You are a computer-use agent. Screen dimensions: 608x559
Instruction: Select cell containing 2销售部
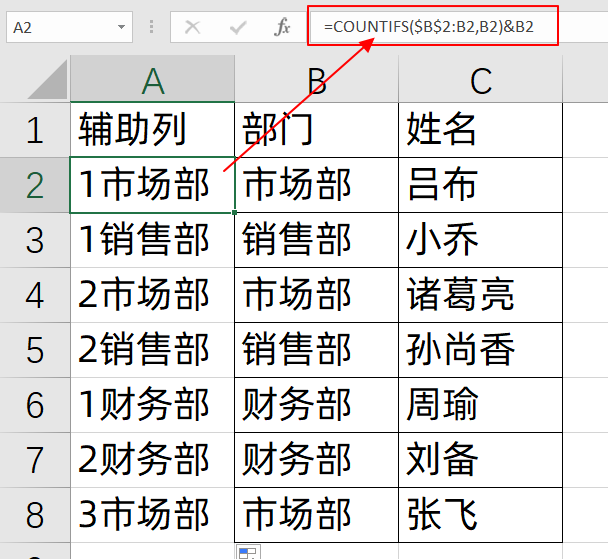152,350
